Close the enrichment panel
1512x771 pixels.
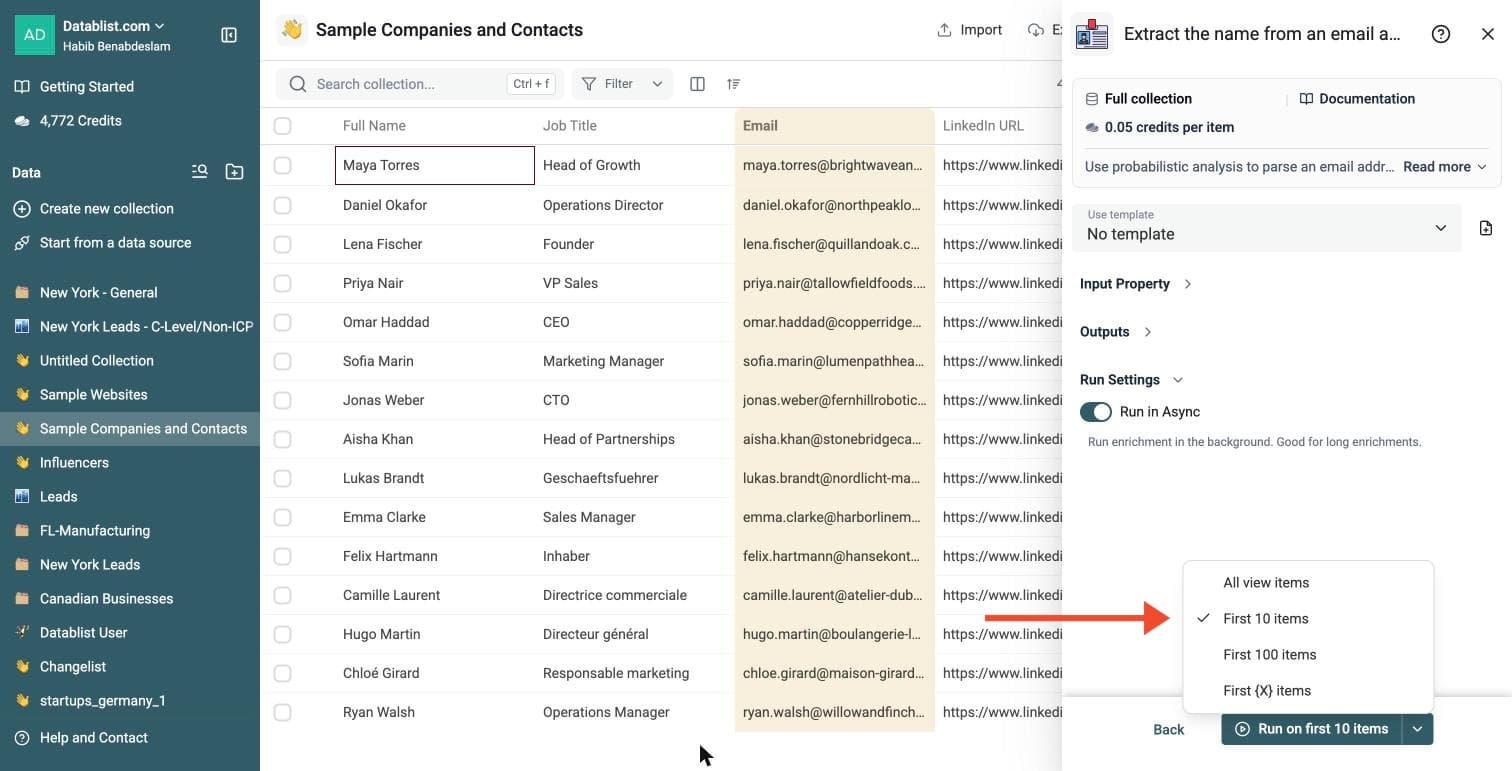[x=1488, y=34]
